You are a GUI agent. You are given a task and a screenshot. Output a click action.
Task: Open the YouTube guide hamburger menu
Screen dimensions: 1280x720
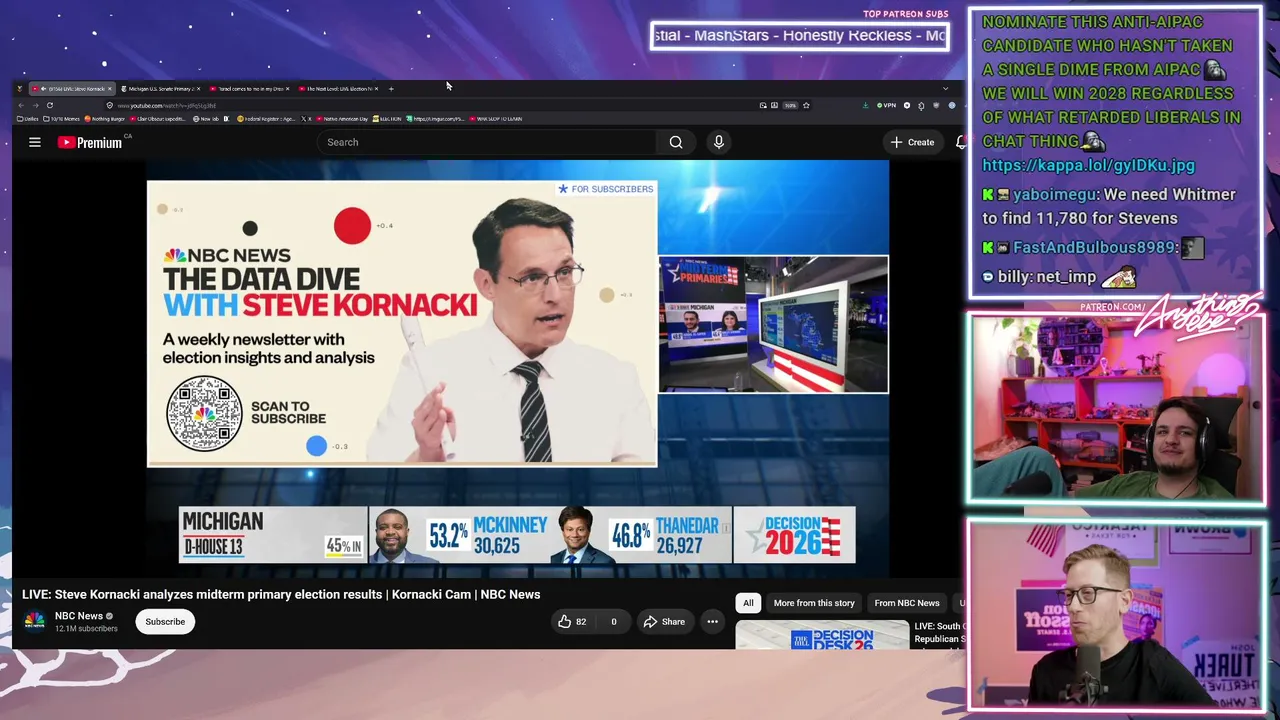pyautogui.click(x=35, y=142)
